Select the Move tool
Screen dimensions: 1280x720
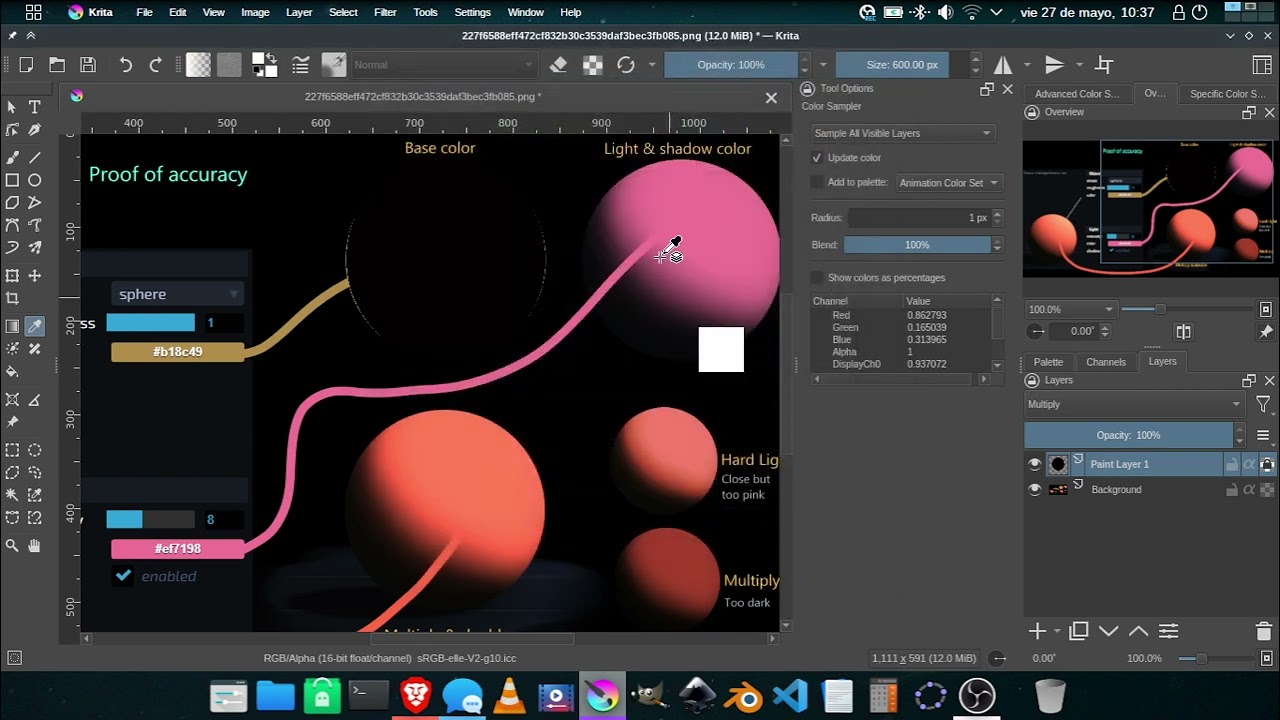[34, 275]
